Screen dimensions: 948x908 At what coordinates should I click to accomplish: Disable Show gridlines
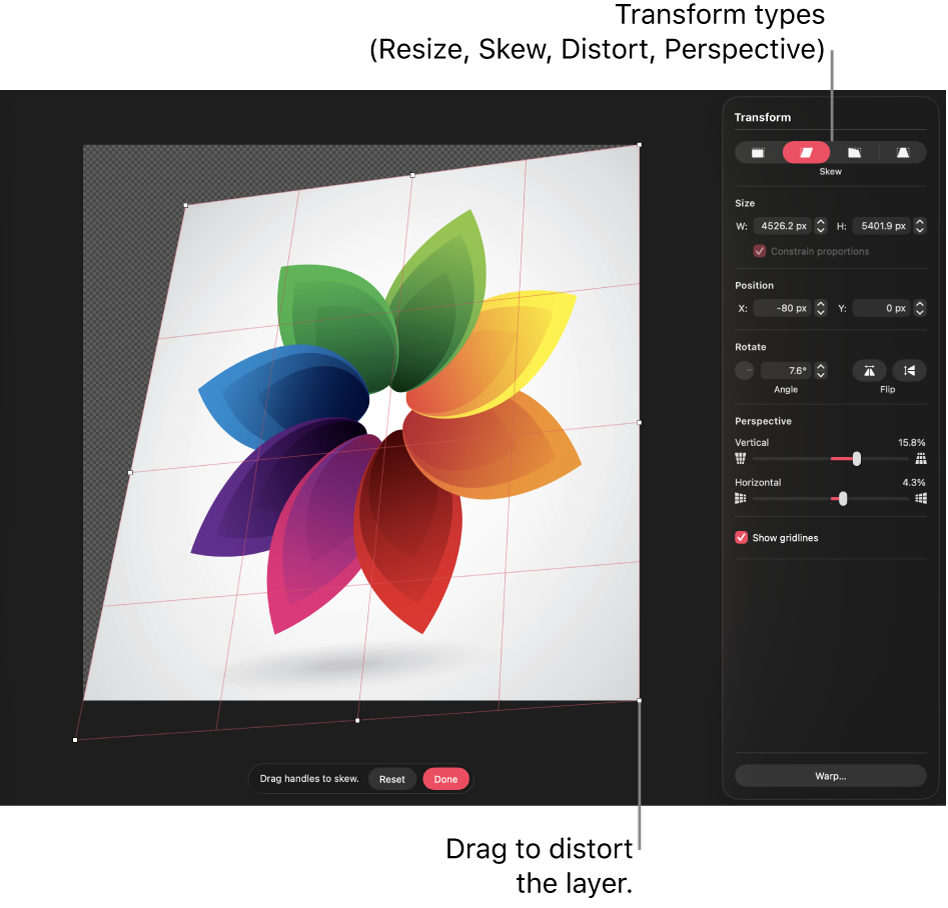pyautogui.click(x=741, y=537)
